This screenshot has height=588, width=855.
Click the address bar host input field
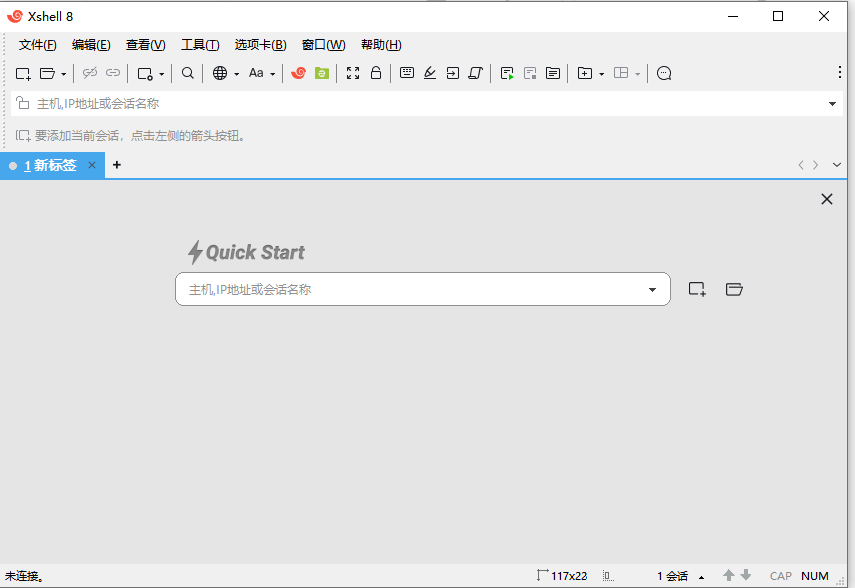tap(425, 104)
